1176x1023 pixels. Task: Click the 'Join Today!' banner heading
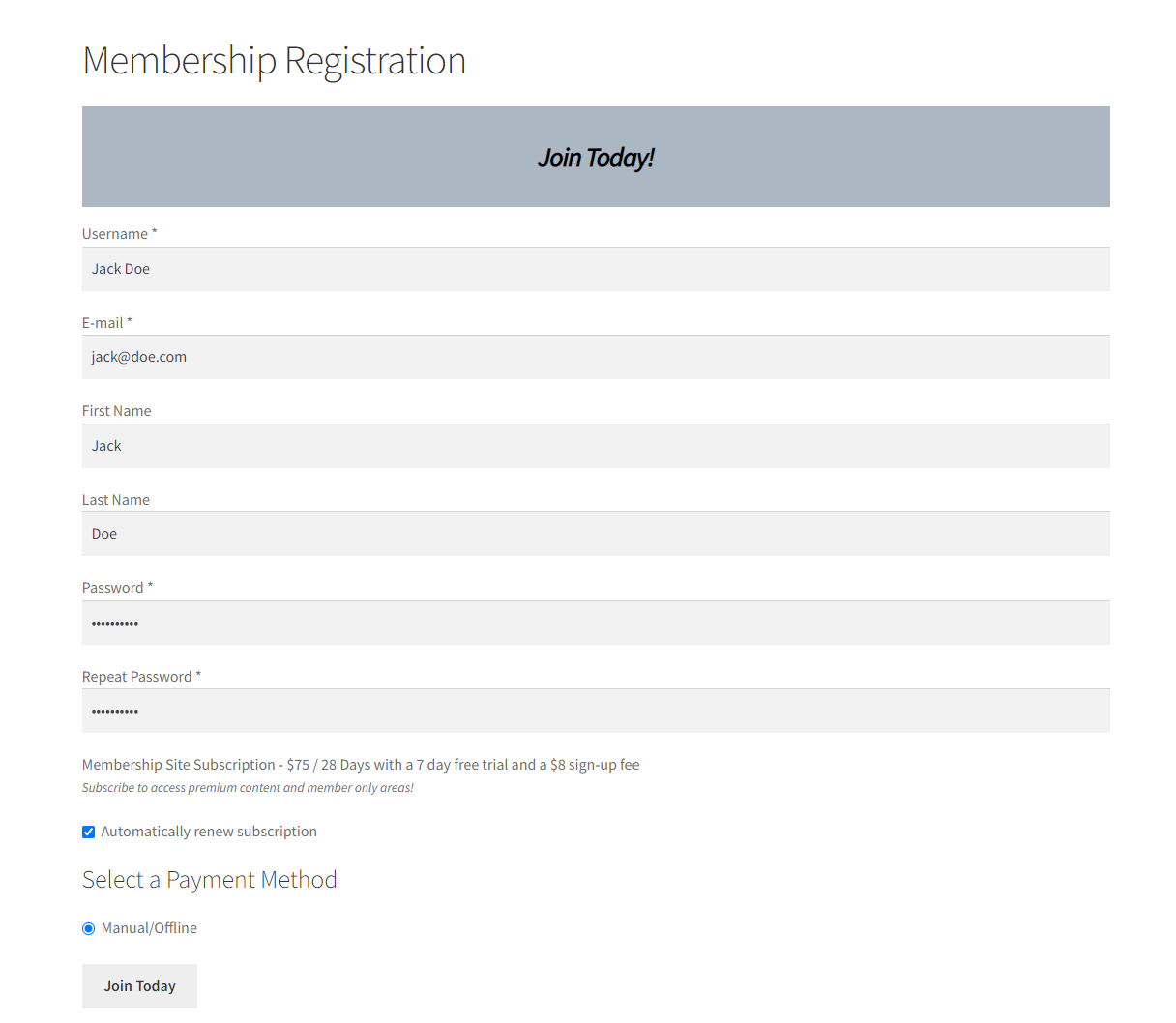pos(596,158)
